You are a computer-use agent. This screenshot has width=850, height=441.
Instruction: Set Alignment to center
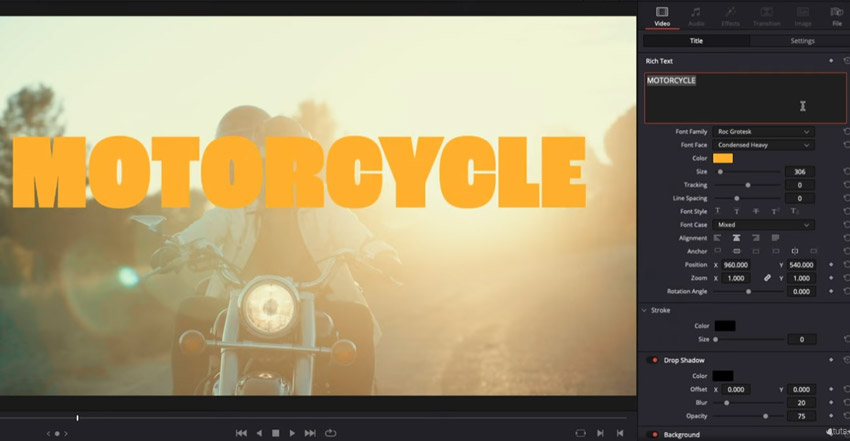tap(737, 238)
